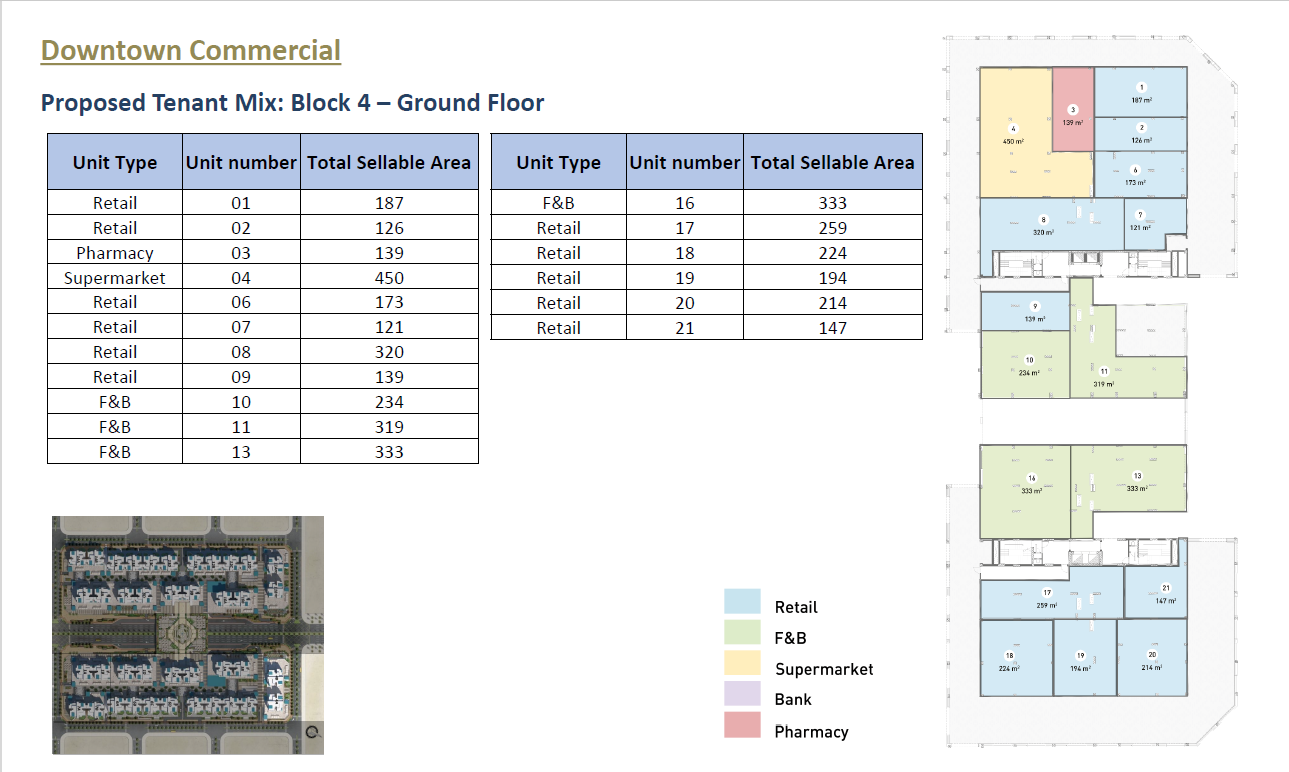This screenshot has width=1289, height=772.
Task: Click the table cell with area 173
Action: (389, 302)
